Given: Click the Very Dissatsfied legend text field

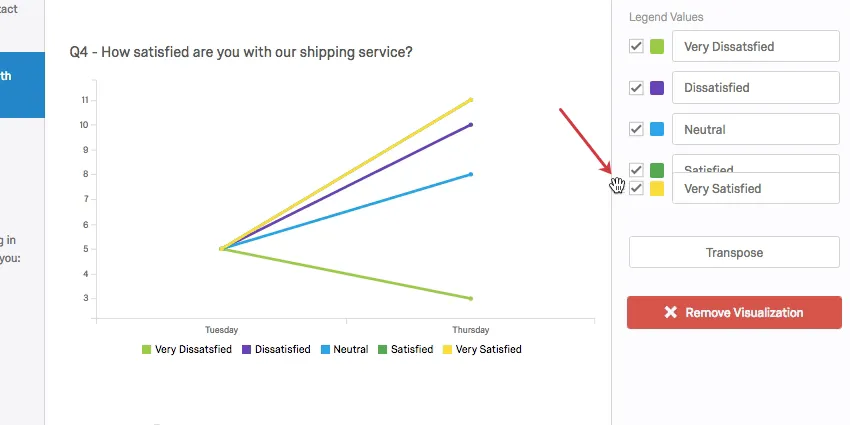Looking at the screenshot, I should click(754, 46).
